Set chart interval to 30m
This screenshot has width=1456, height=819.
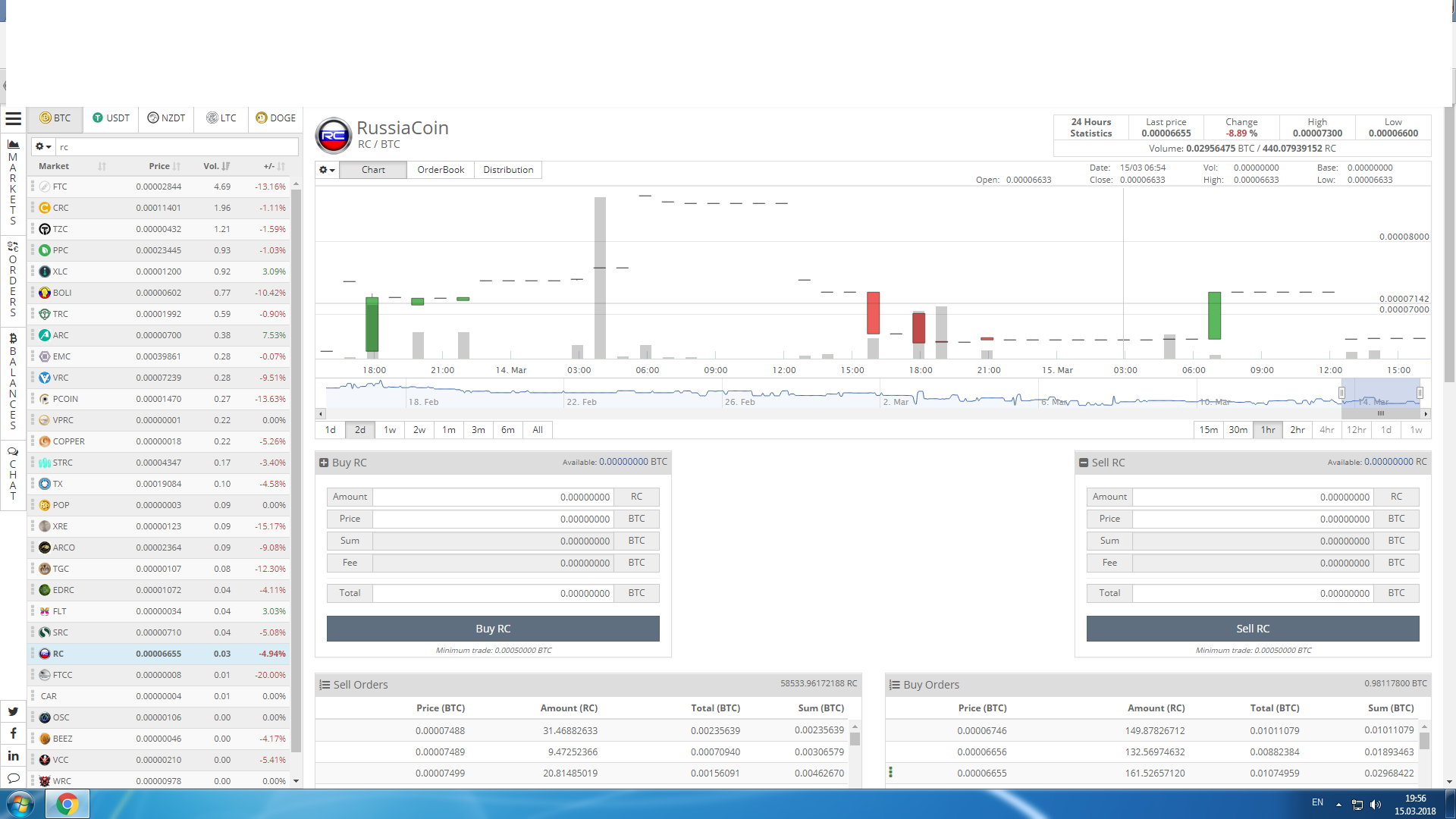[x=1238, y=430]
